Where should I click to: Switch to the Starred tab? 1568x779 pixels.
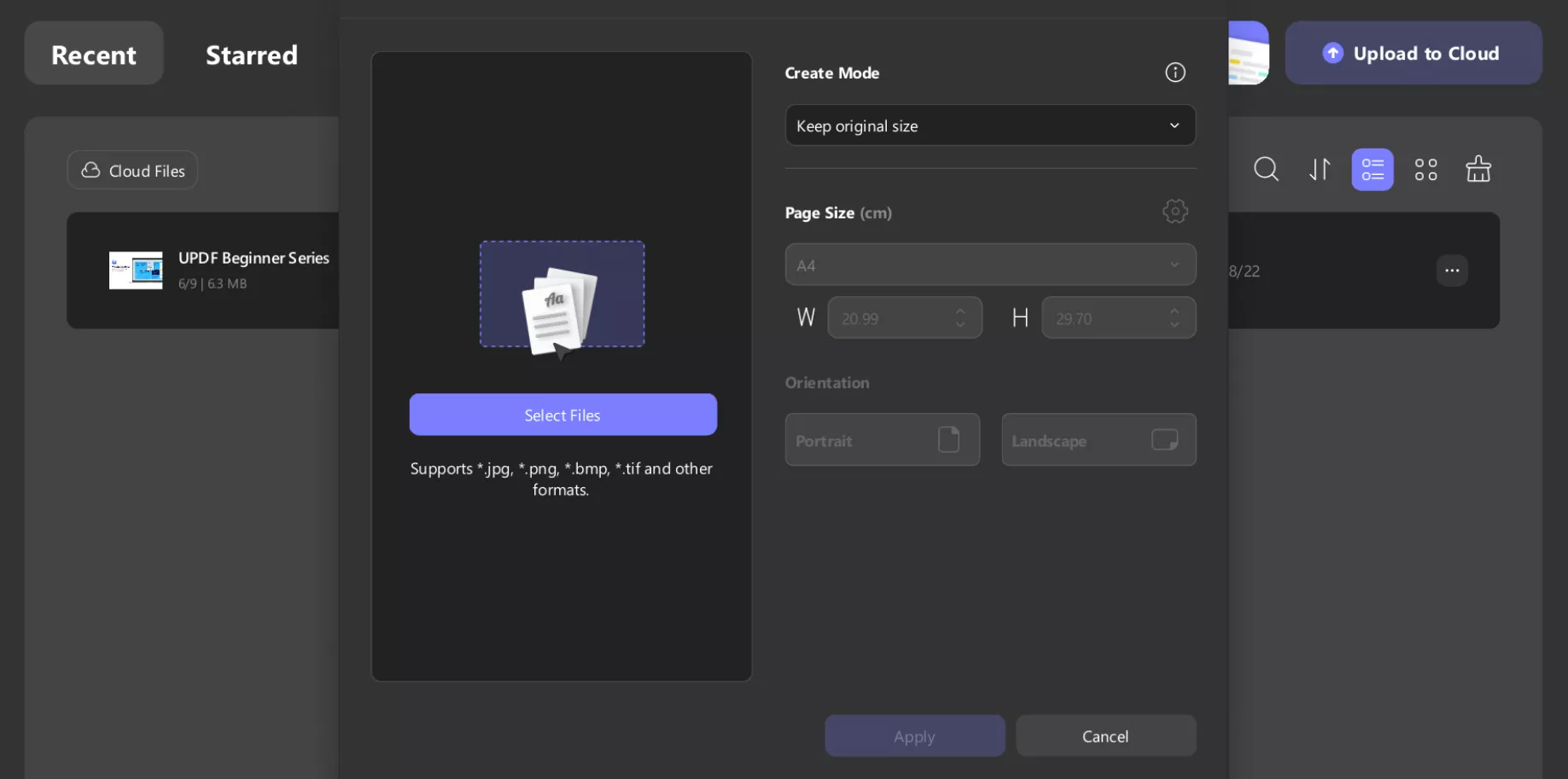251,54
